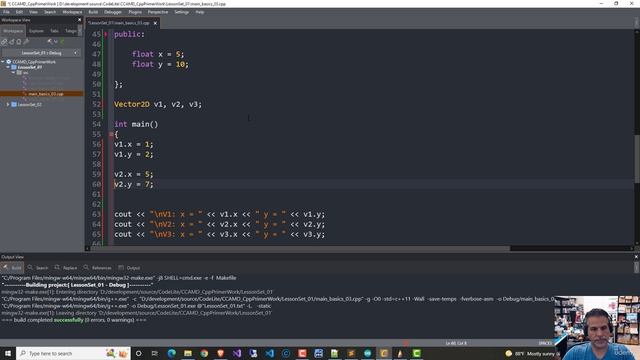Click the editor horizontal scrollbar
Image resolution: width=640 pixels, height=360 pixels.
[300, 248]
